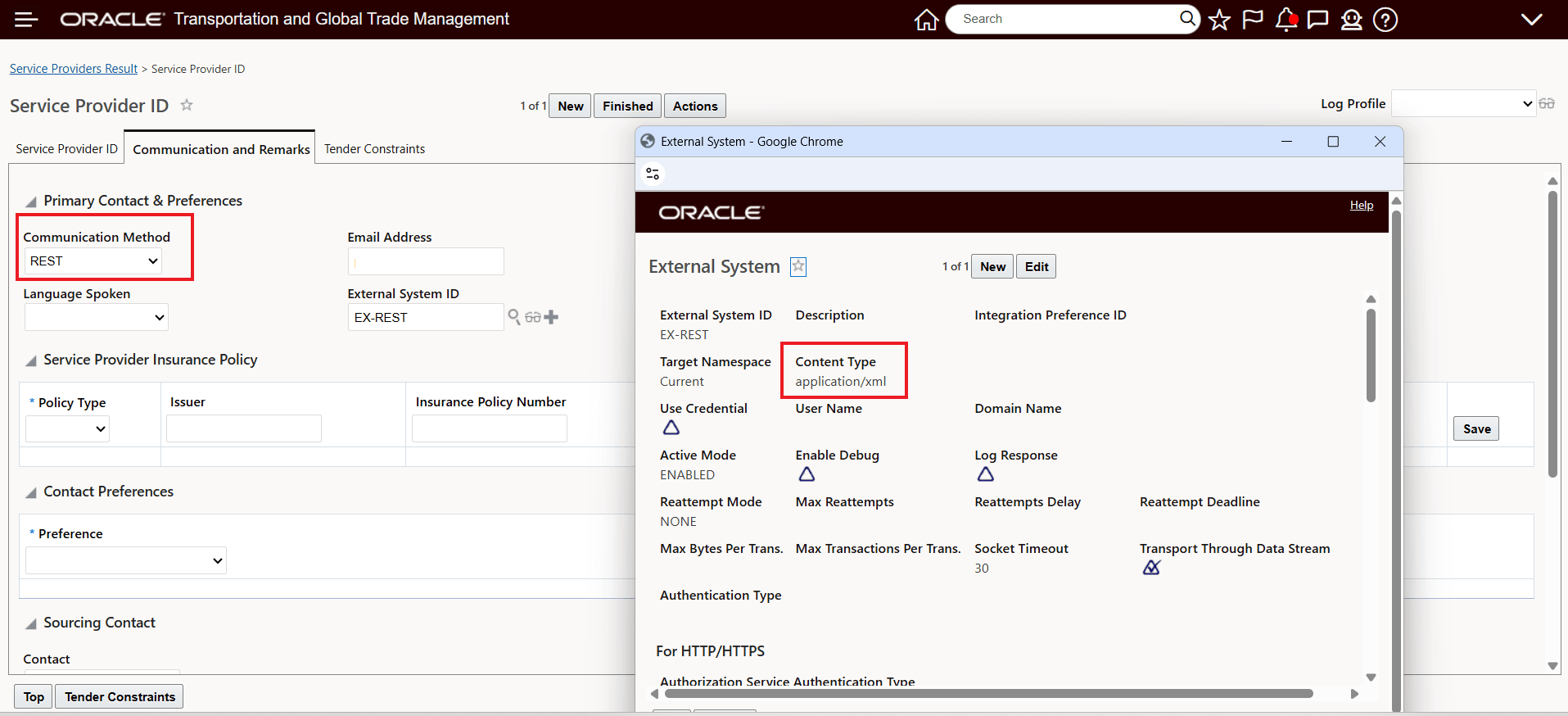Viewport: 1568px width, 716px height.
Task: Toggle the Enable Debug indicator
Action: (807, 474)
